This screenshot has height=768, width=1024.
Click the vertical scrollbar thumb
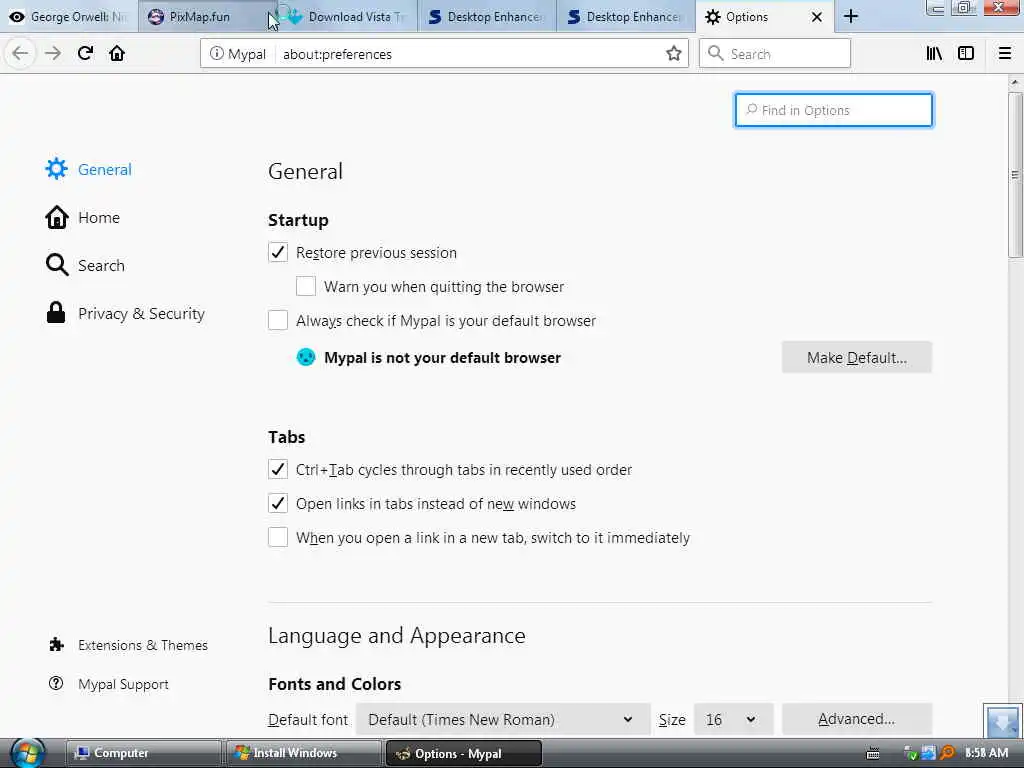[x=1015, y=175]
